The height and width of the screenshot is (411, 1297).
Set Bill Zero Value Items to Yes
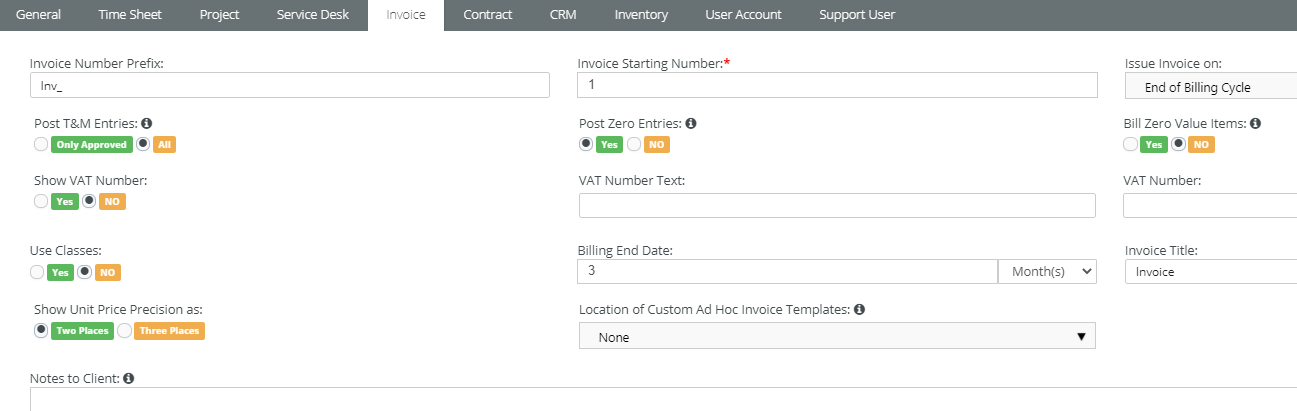coord(1130,144)
